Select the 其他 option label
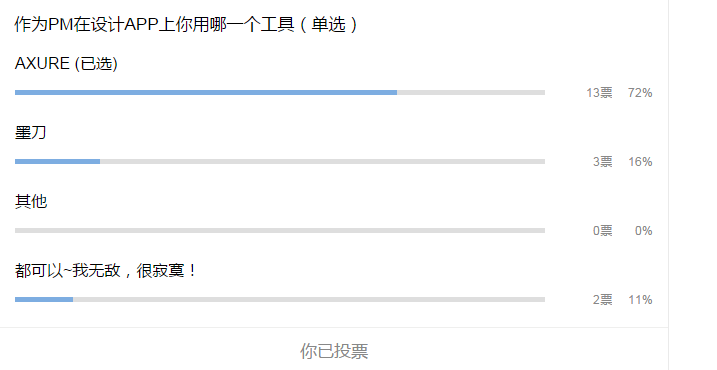 31,201
